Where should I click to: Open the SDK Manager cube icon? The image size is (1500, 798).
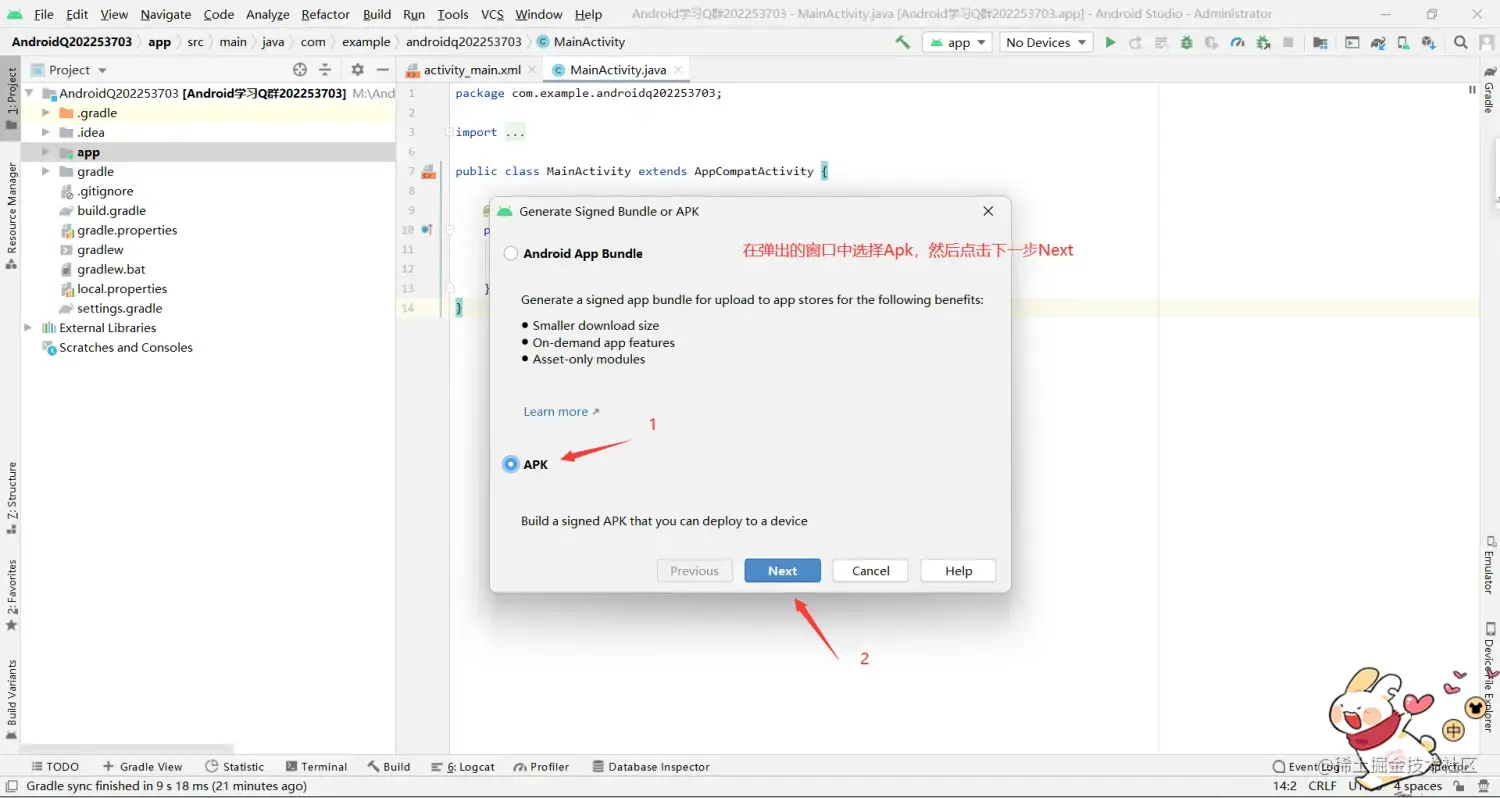coord(1429,42)
